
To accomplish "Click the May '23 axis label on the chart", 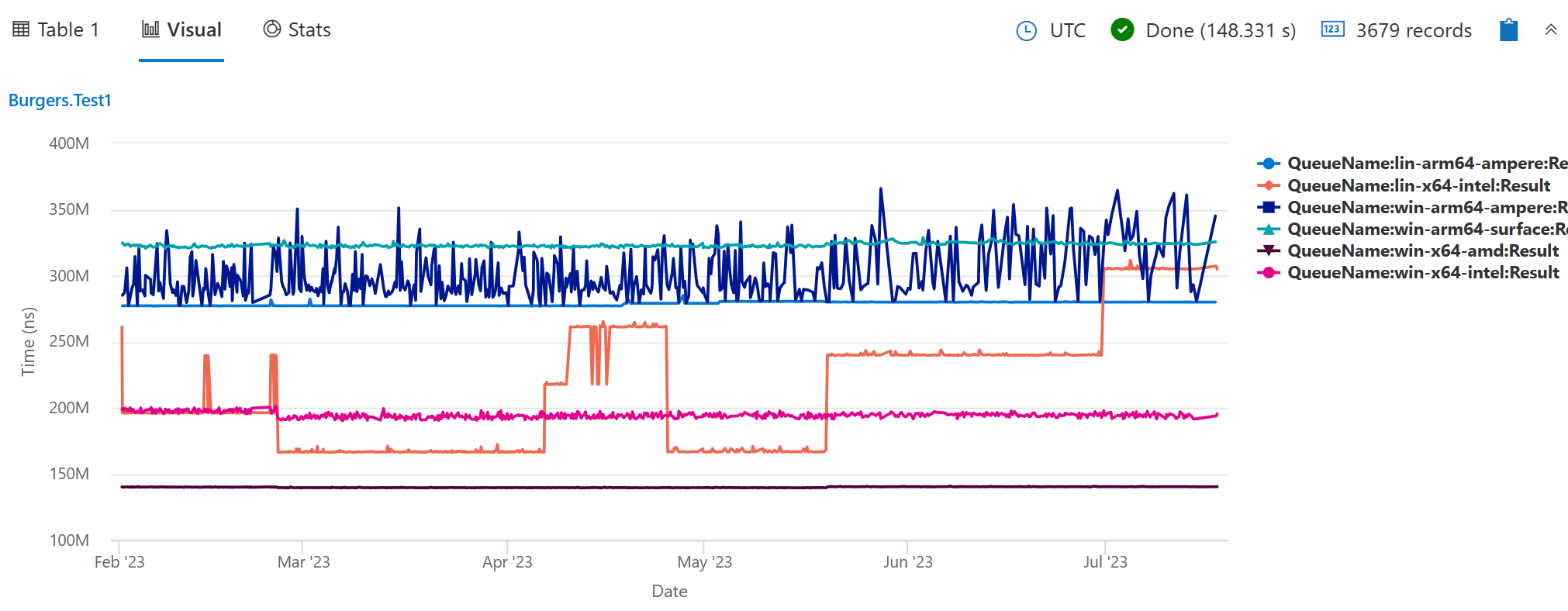I will pos(703,562).
